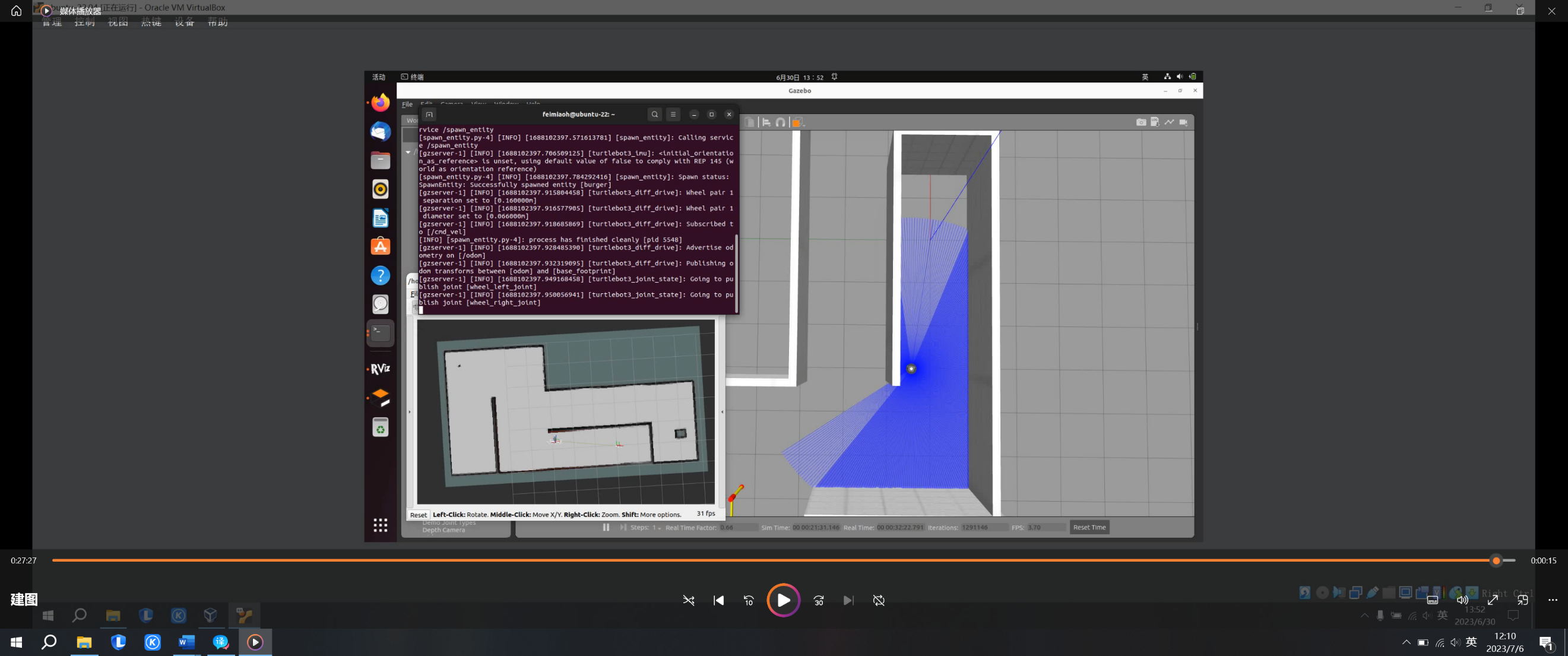Open Ubuntu Software from dock
Screen dimensions: 1568x656
[x=381, y=246]
